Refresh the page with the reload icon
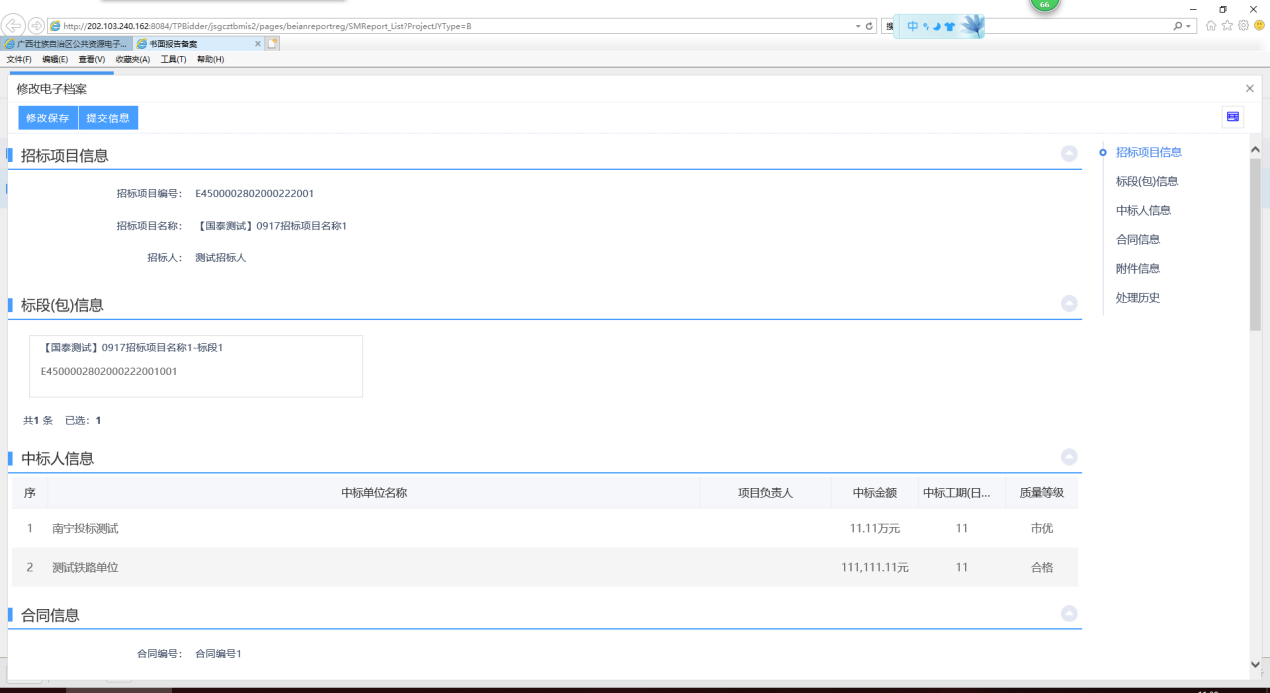This screenshot has height=693, width=1270. [x=869, y=25]
